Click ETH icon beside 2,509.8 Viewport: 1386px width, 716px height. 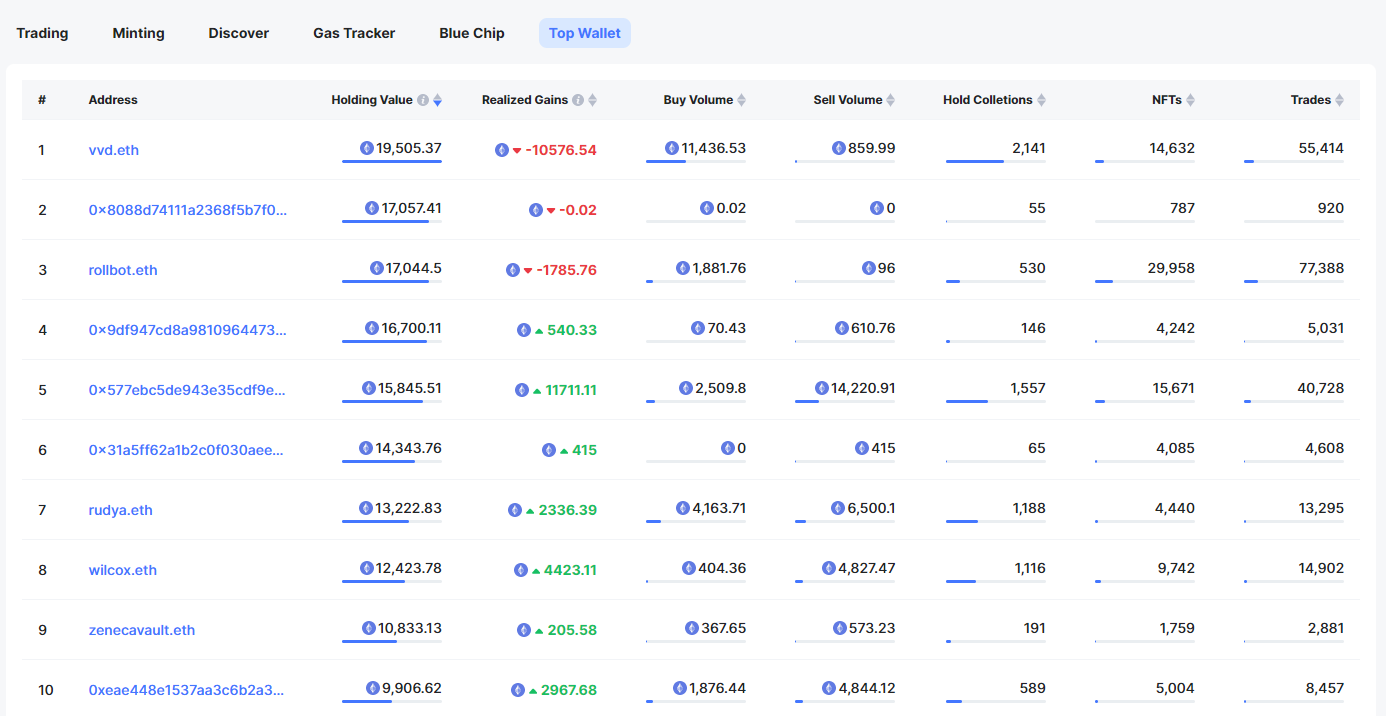pos(686,388)
